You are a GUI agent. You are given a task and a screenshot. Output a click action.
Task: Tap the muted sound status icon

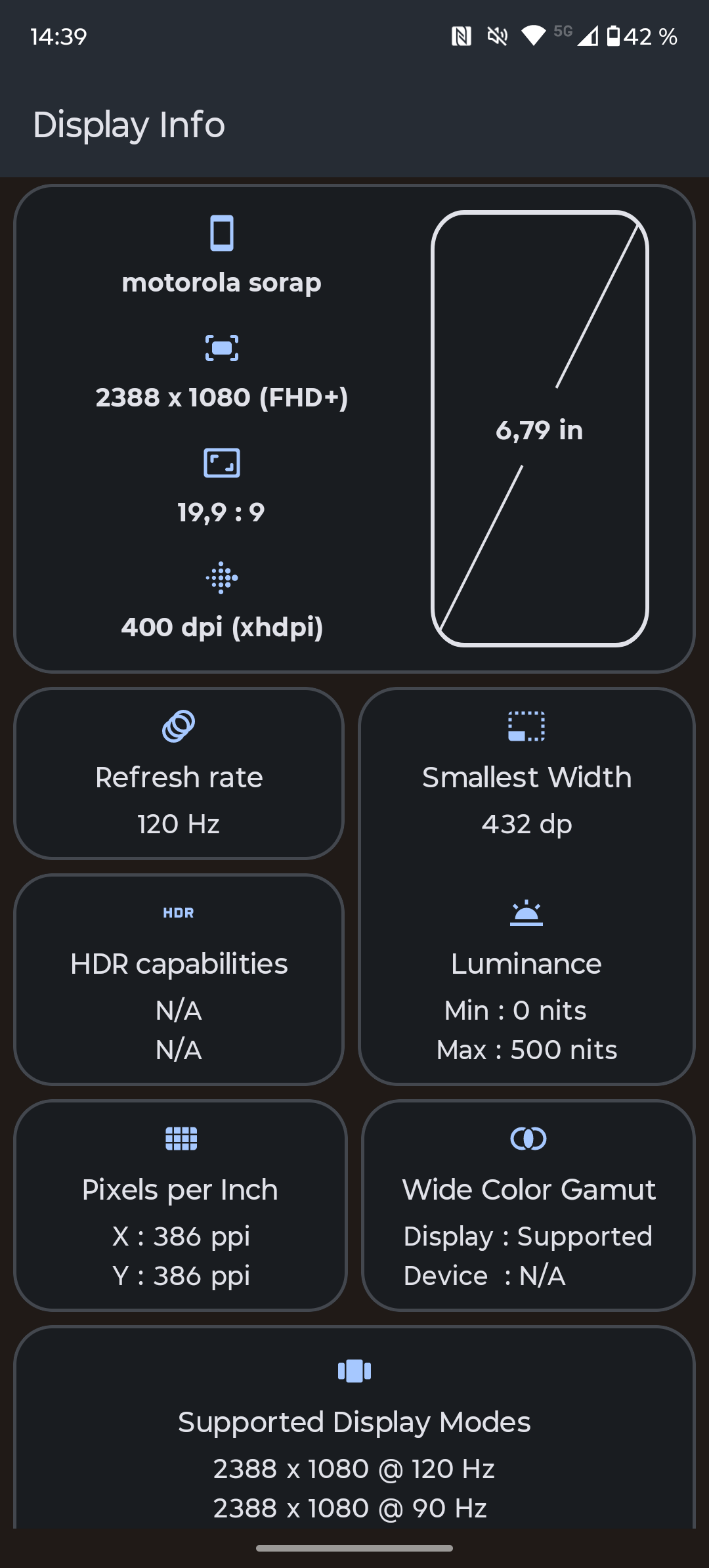tap(498, 36)
